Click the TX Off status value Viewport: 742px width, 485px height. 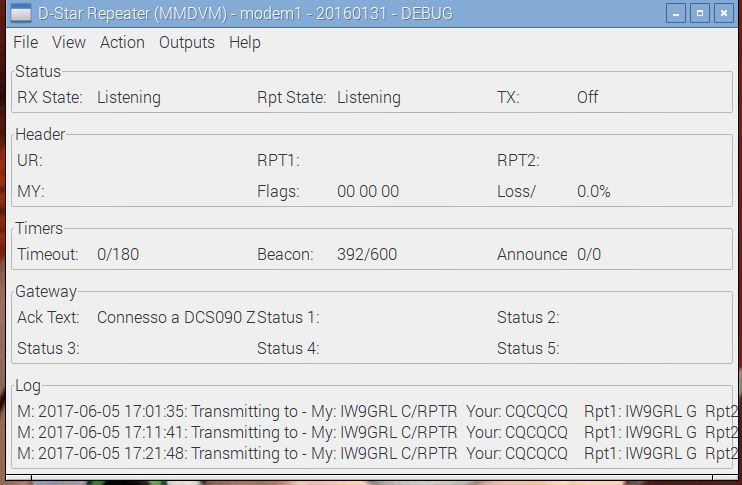point(587,97)
